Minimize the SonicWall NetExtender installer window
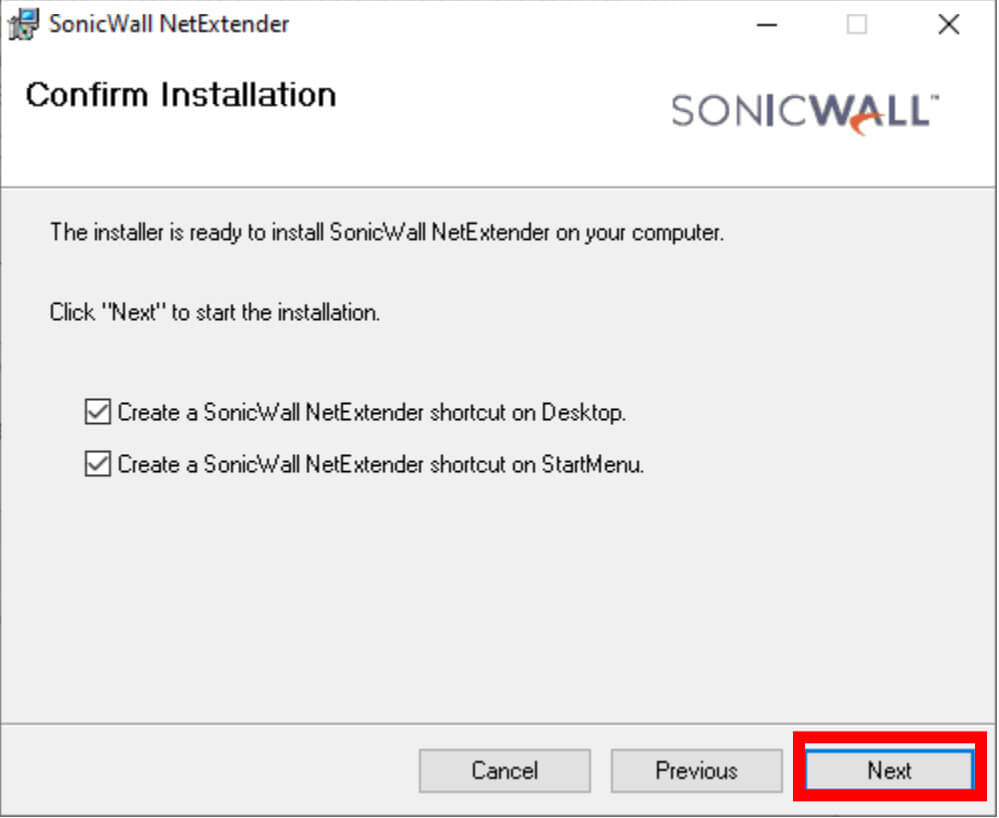 click(x=766, y=25)
